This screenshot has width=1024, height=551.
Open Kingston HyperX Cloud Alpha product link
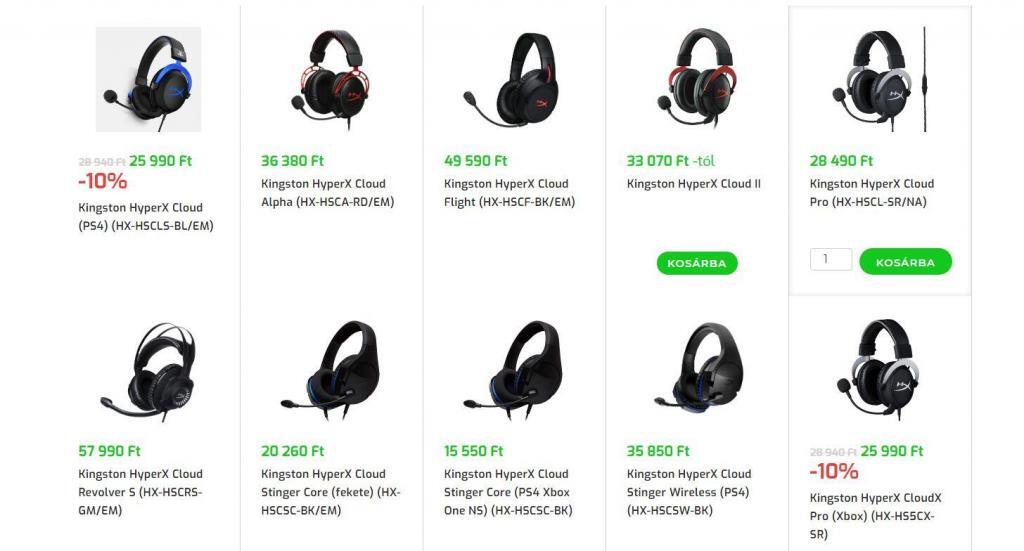(327, 193)
